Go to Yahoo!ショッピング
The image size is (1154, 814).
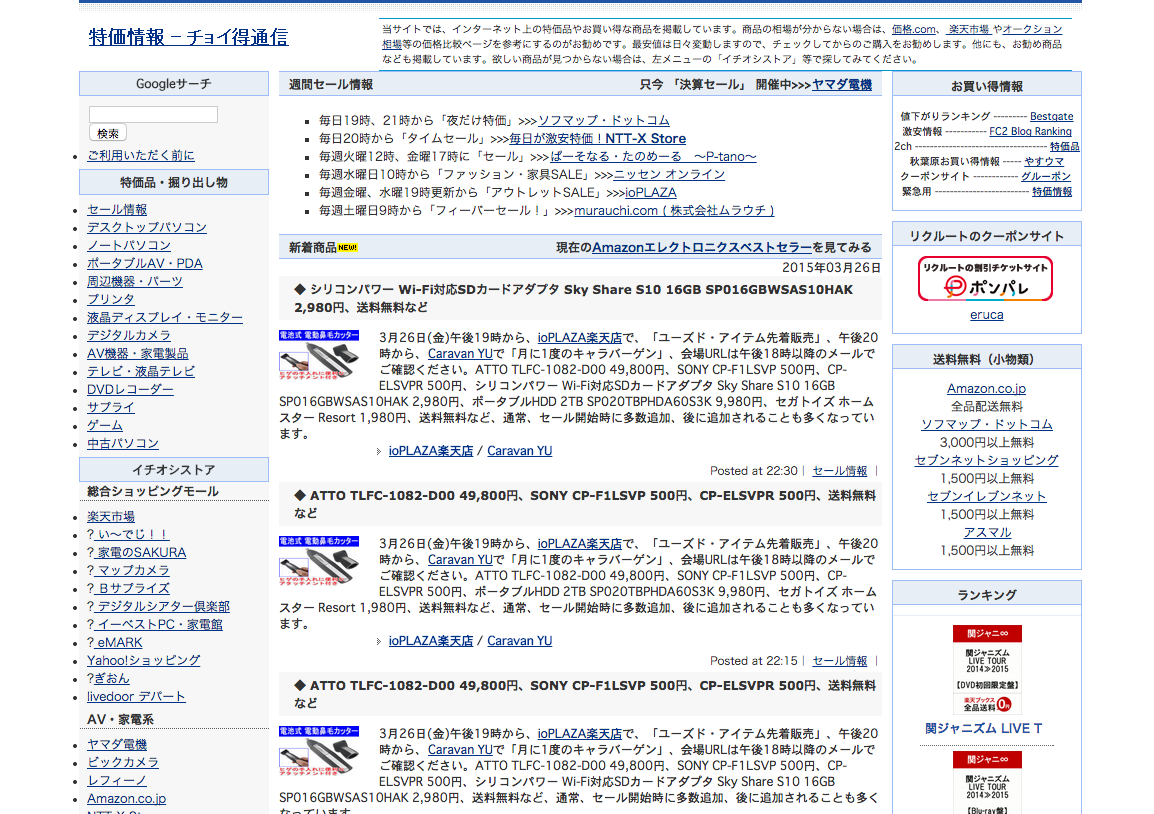[144, 660]
